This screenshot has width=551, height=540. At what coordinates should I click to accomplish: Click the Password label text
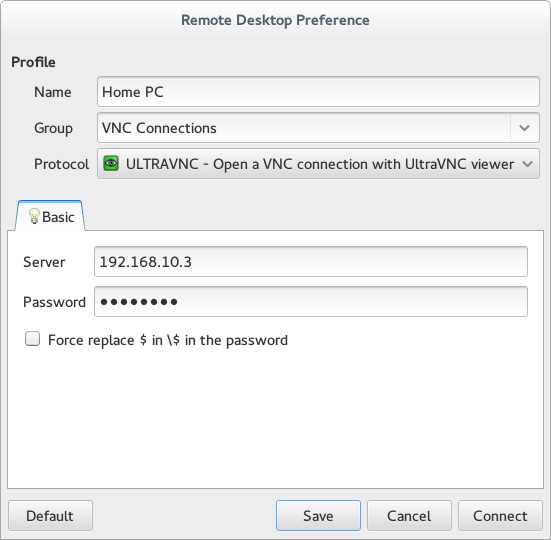click(54, 302)
